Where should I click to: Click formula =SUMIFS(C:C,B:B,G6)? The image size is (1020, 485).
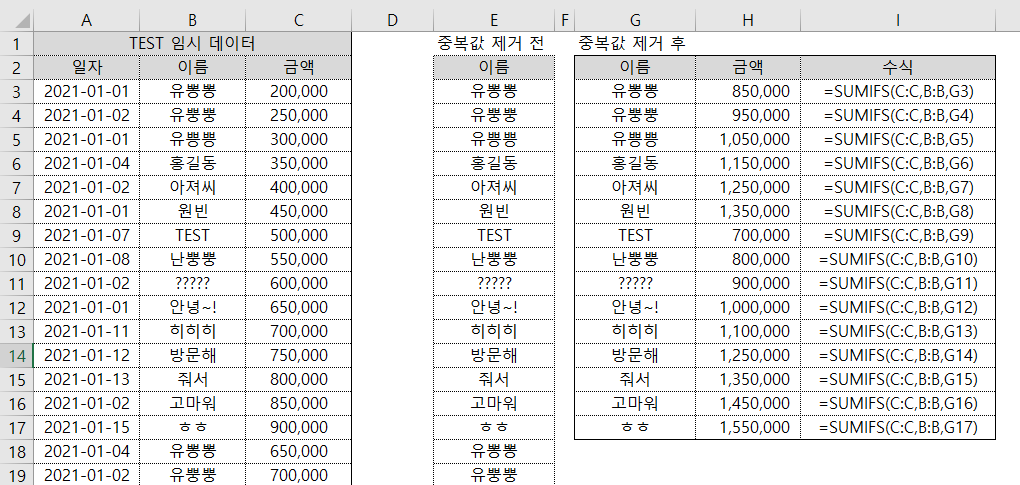click(898, 163)
